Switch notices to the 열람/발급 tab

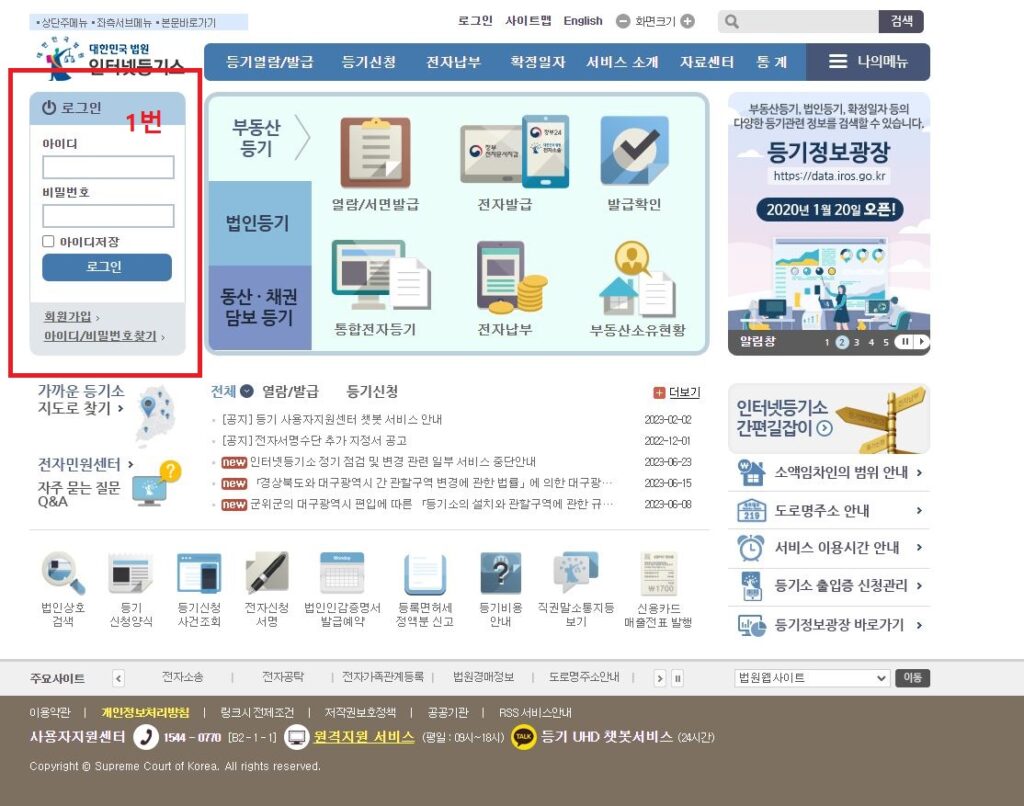coord(290,391)
